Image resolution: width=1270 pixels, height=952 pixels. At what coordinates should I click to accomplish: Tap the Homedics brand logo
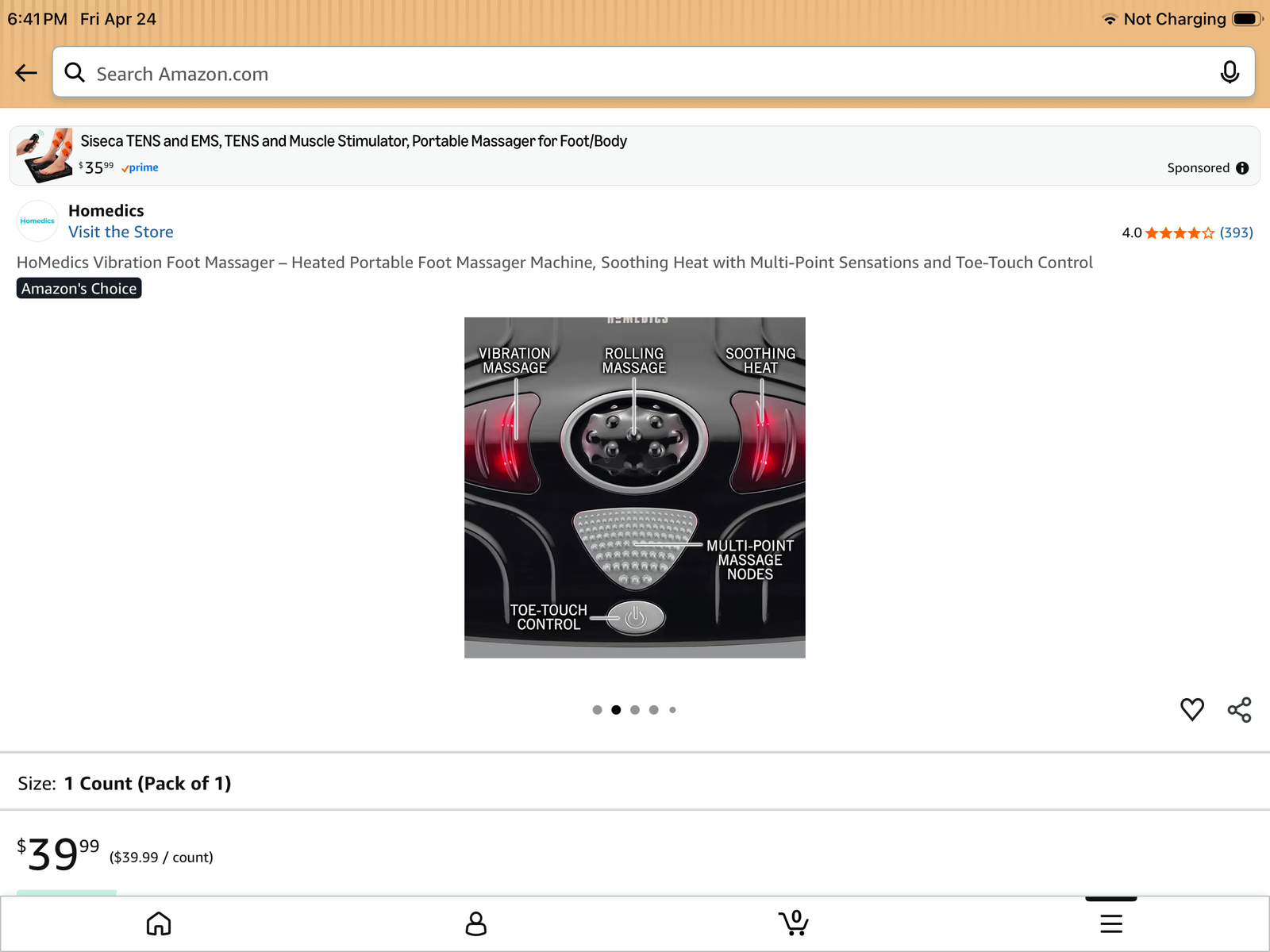click(37, 221)
